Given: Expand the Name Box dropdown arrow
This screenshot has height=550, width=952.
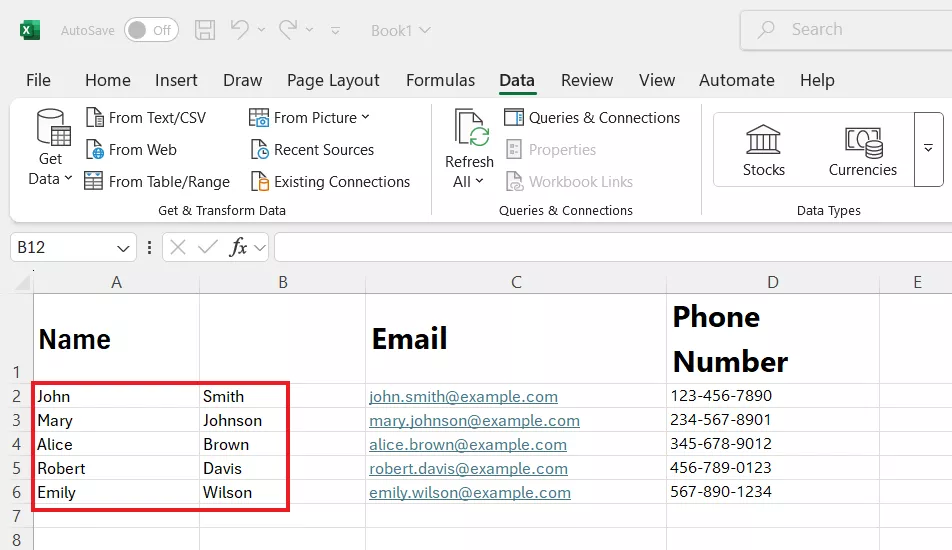Looking at the screenshot, I should 124,248.
